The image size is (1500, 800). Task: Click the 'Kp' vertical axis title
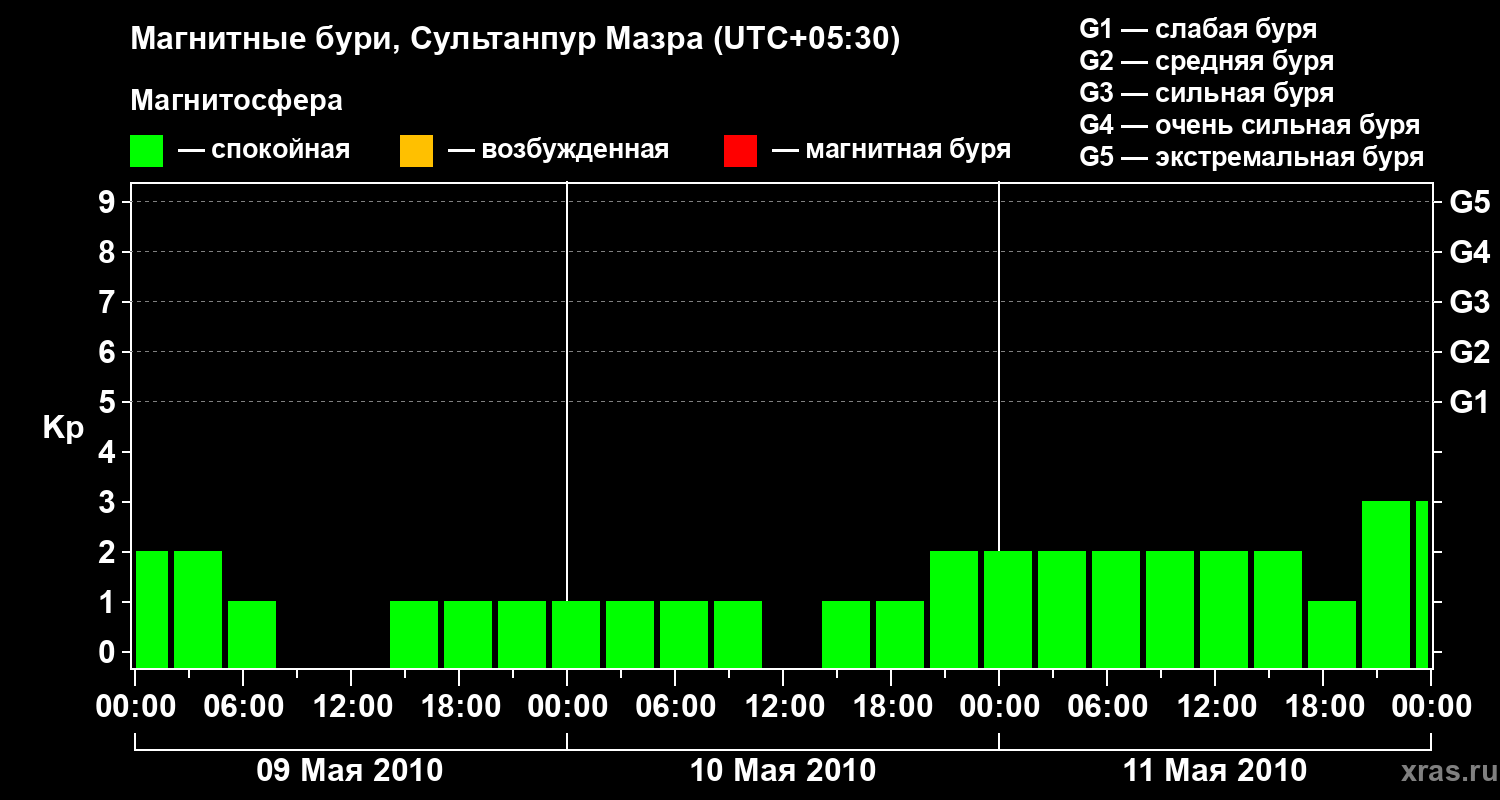[x=63, y=428]
